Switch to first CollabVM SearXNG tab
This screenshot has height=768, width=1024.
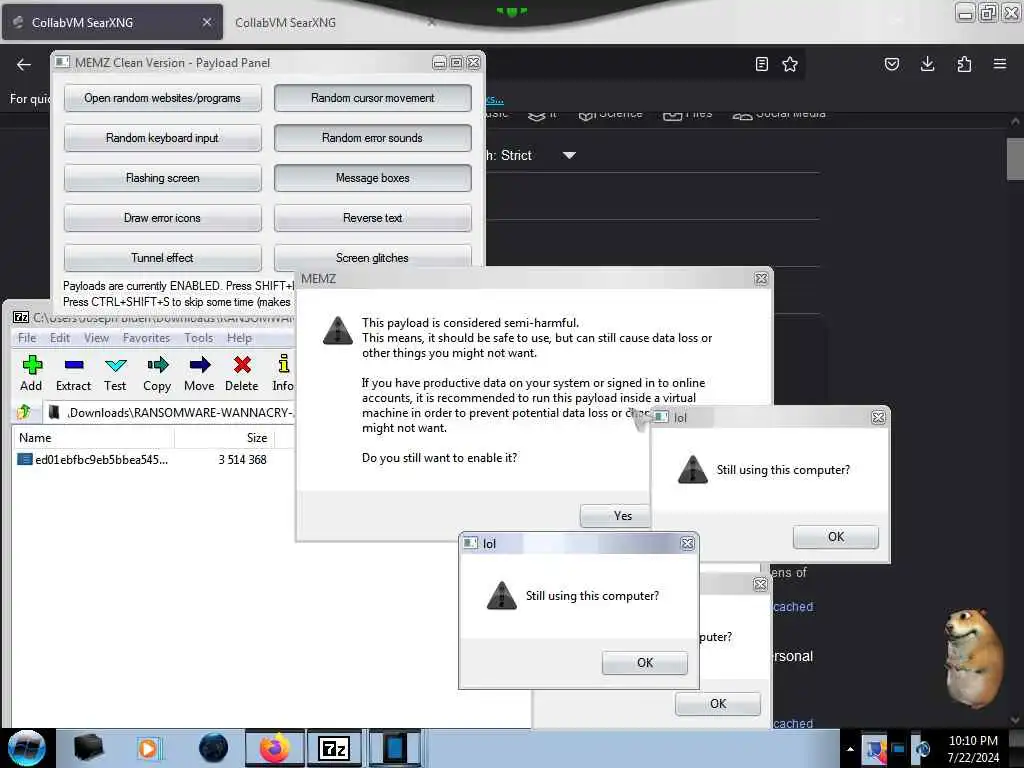pos(112,22)
